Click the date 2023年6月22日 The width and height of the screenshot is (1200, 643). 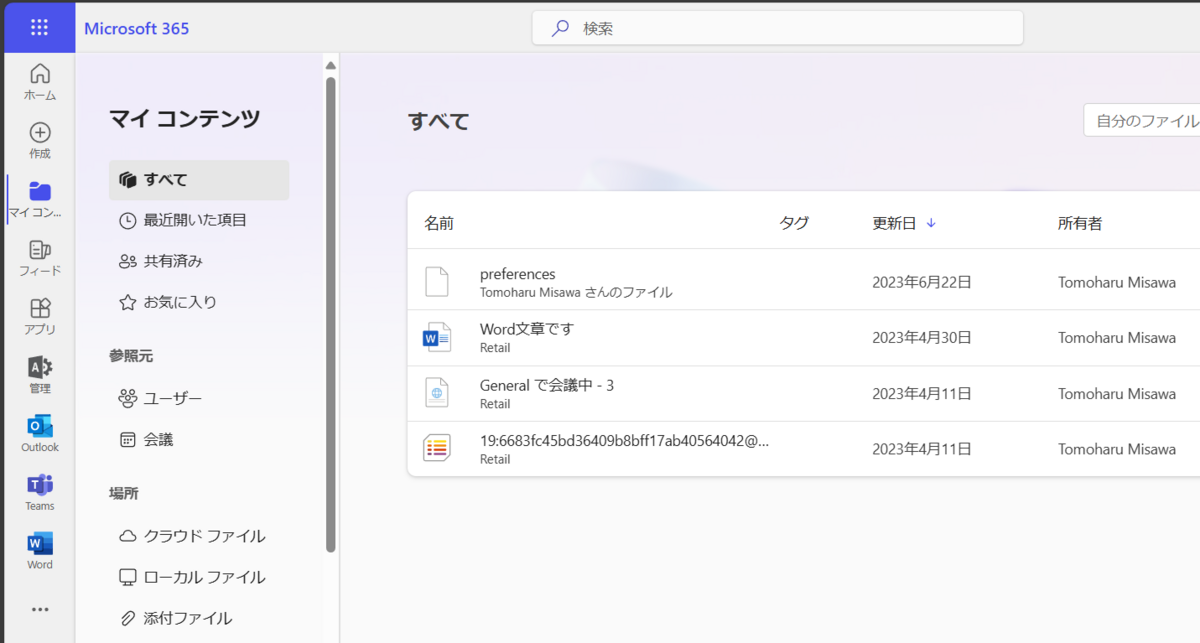(x=922, y=282)
